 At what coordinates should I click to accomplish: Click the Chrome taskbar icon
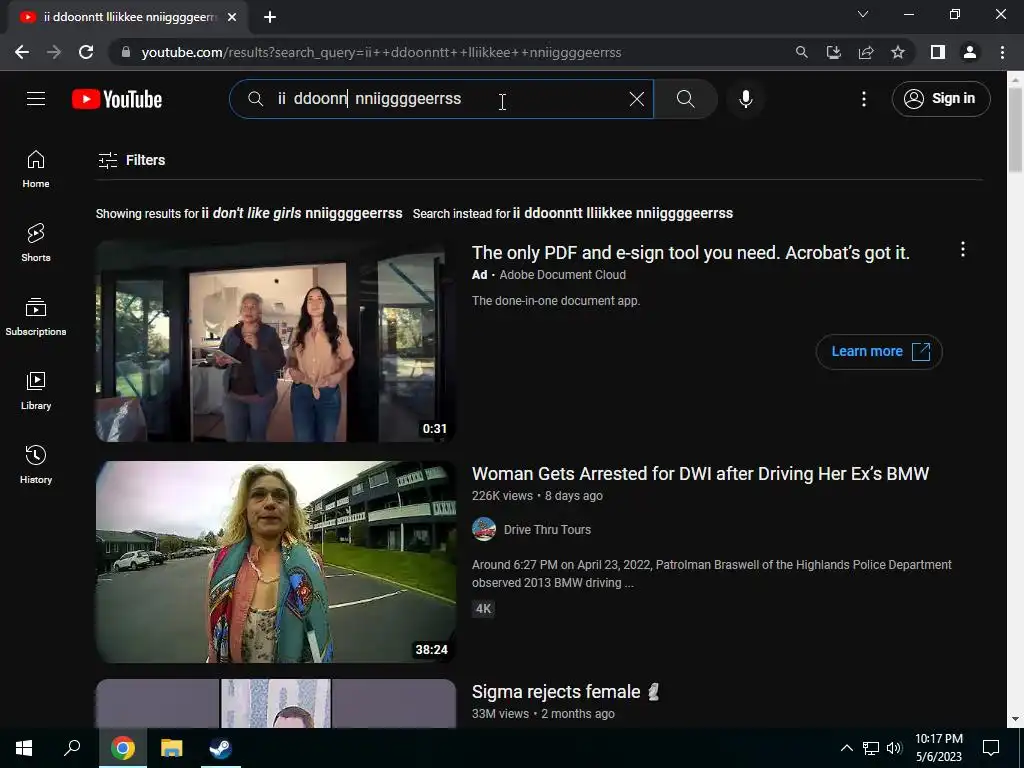(122, 748)
